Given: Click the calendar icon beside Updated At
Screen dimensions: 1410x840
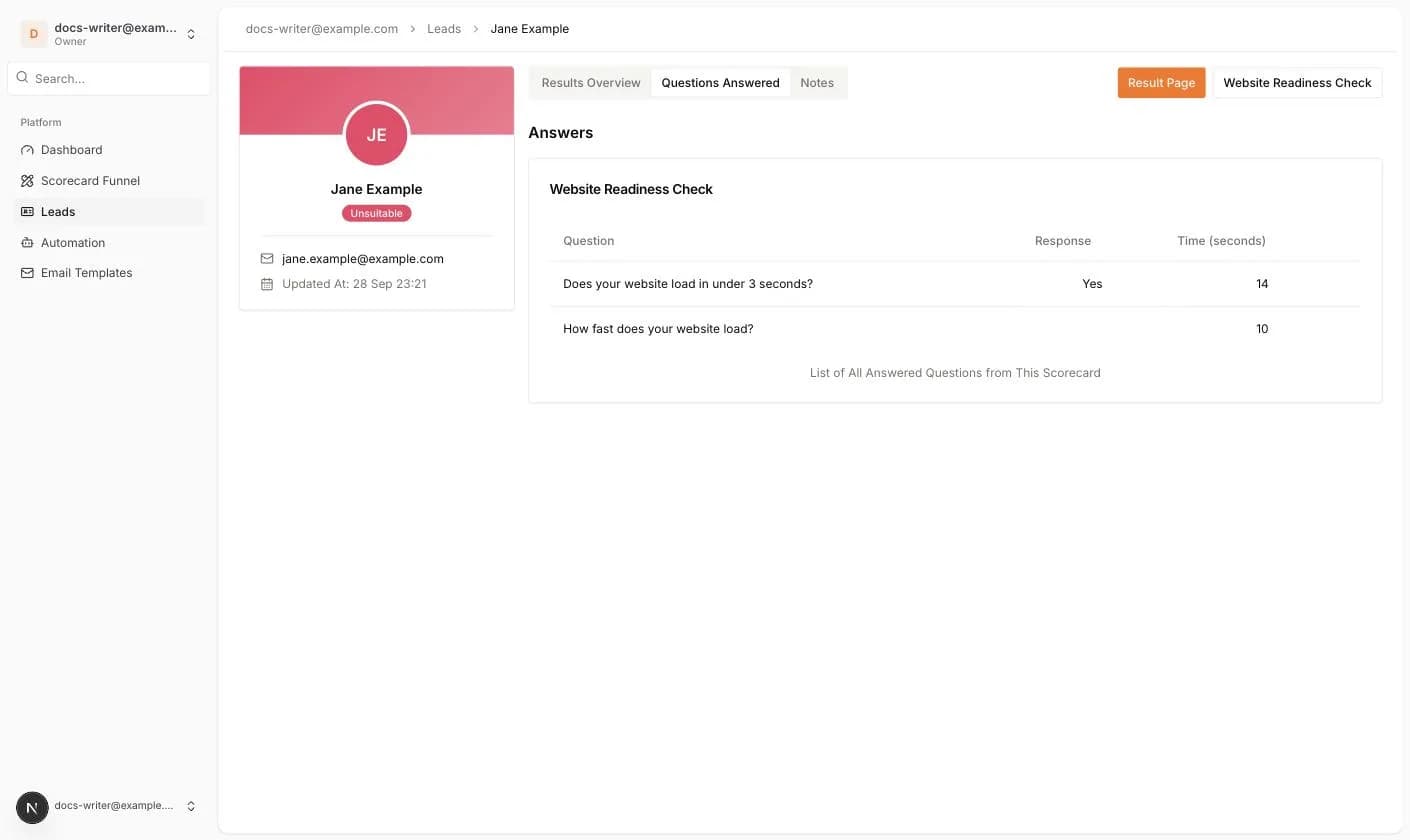Looking at the screenshot, I should (267, 284).
